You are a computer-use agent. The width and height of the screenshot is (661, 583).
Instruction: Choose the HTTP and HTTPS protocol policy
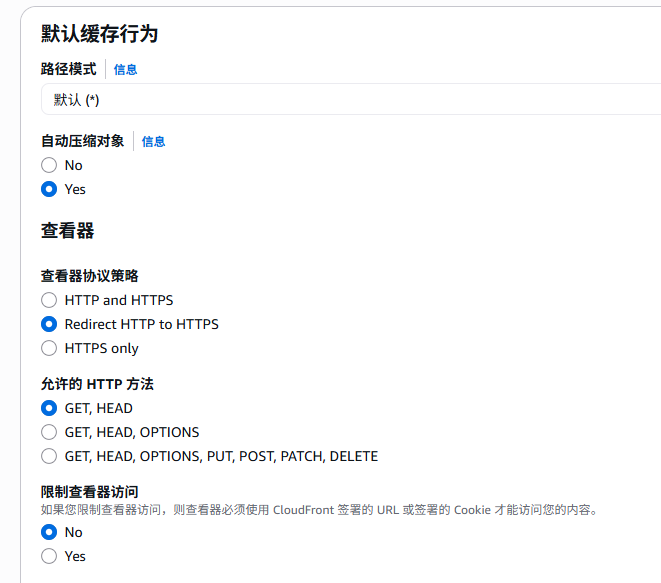(49, 300)
